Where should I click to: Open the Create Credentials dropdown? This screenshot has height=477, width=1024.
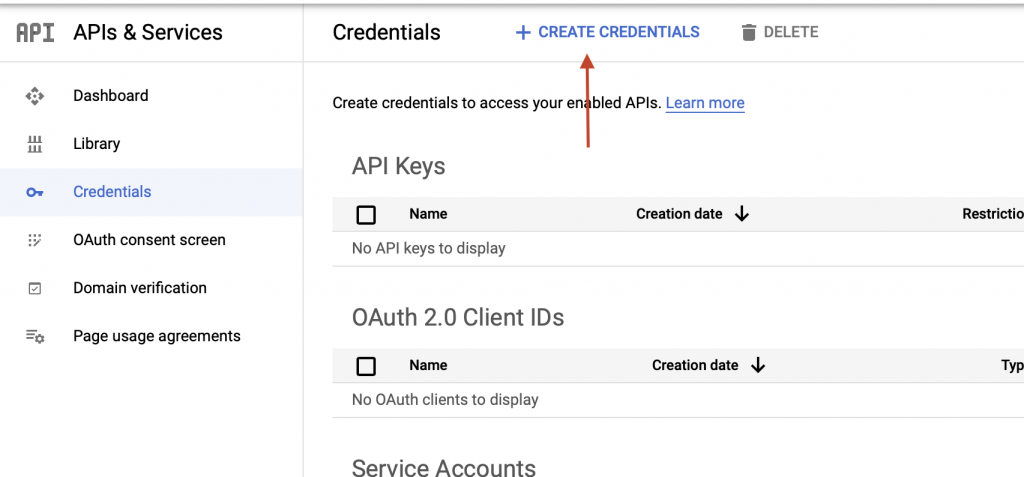coord(607,33)
